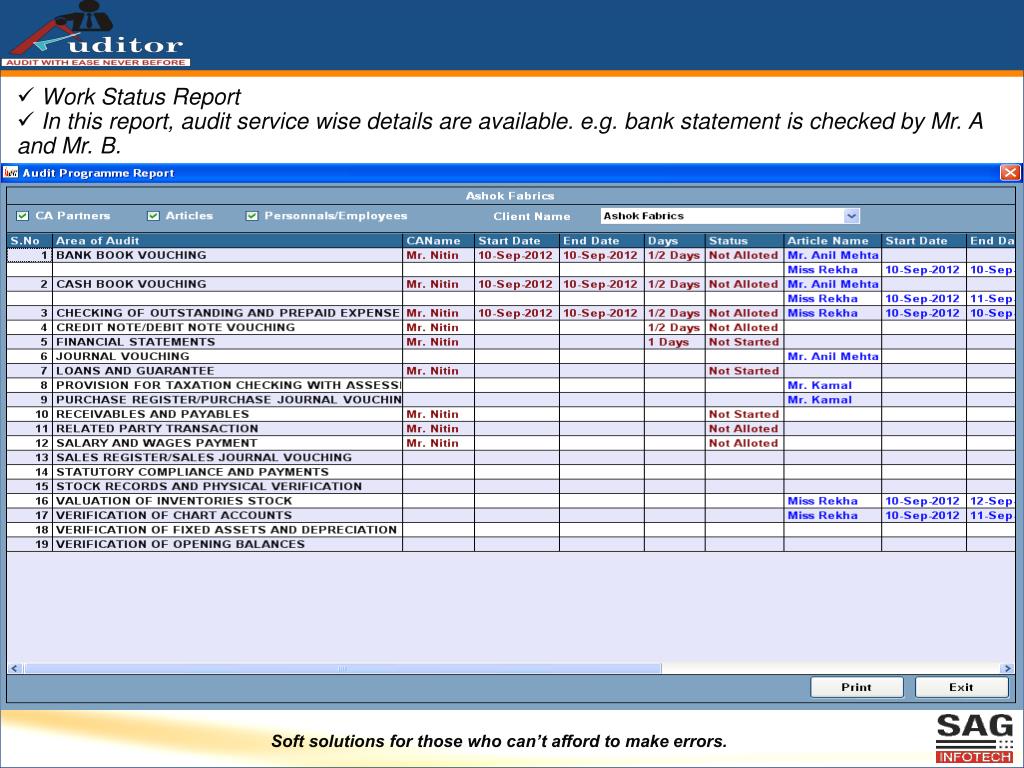Click the 1 Days cell for Financial Statements
The image size is (1024, 768).
tap(675, 342)
